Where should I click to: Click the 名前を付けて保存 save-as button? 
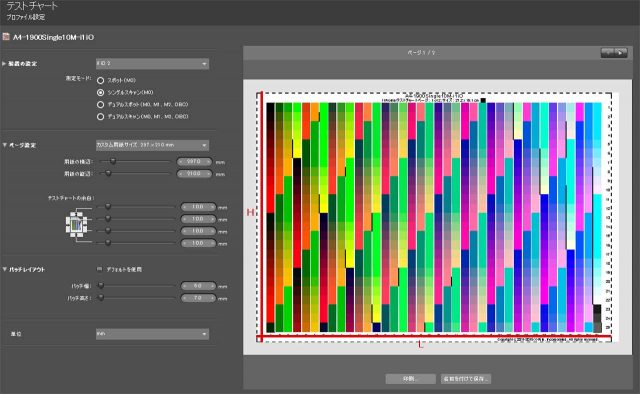point(466,379)
